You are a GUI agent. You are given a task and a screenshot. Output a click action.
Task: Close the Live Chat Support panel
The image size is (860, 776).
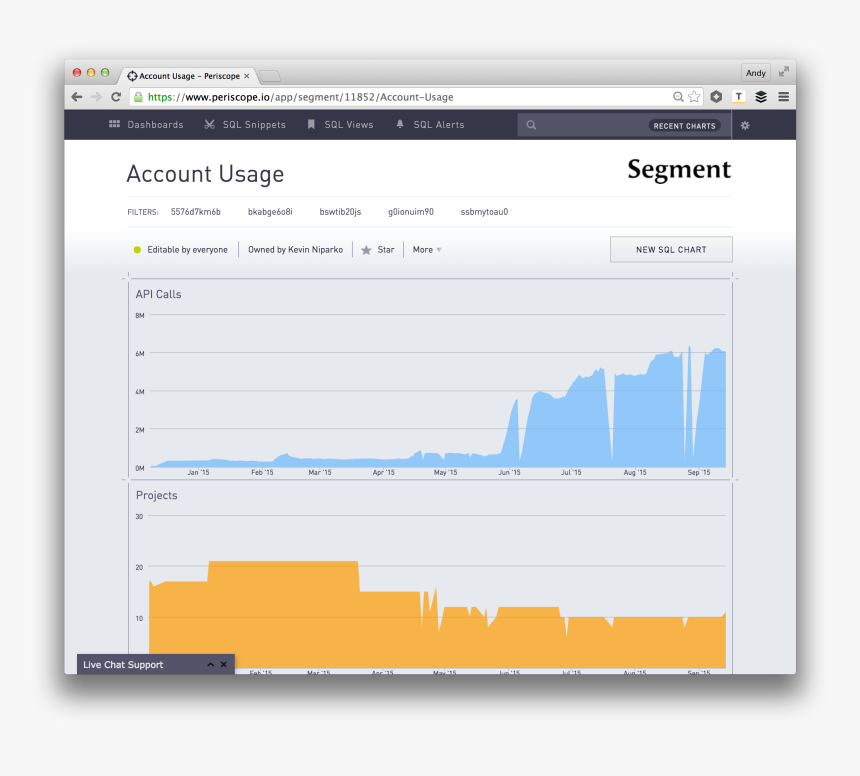(224, 665)
